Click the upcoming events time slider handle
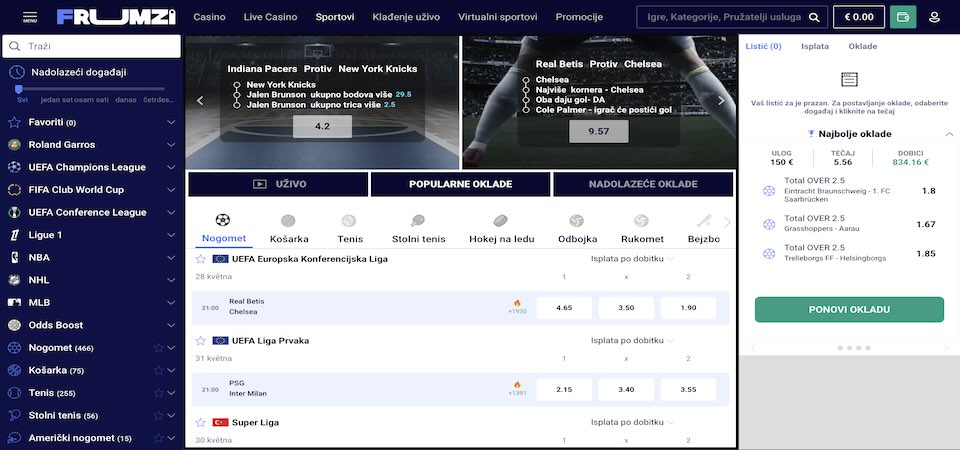 18,89
